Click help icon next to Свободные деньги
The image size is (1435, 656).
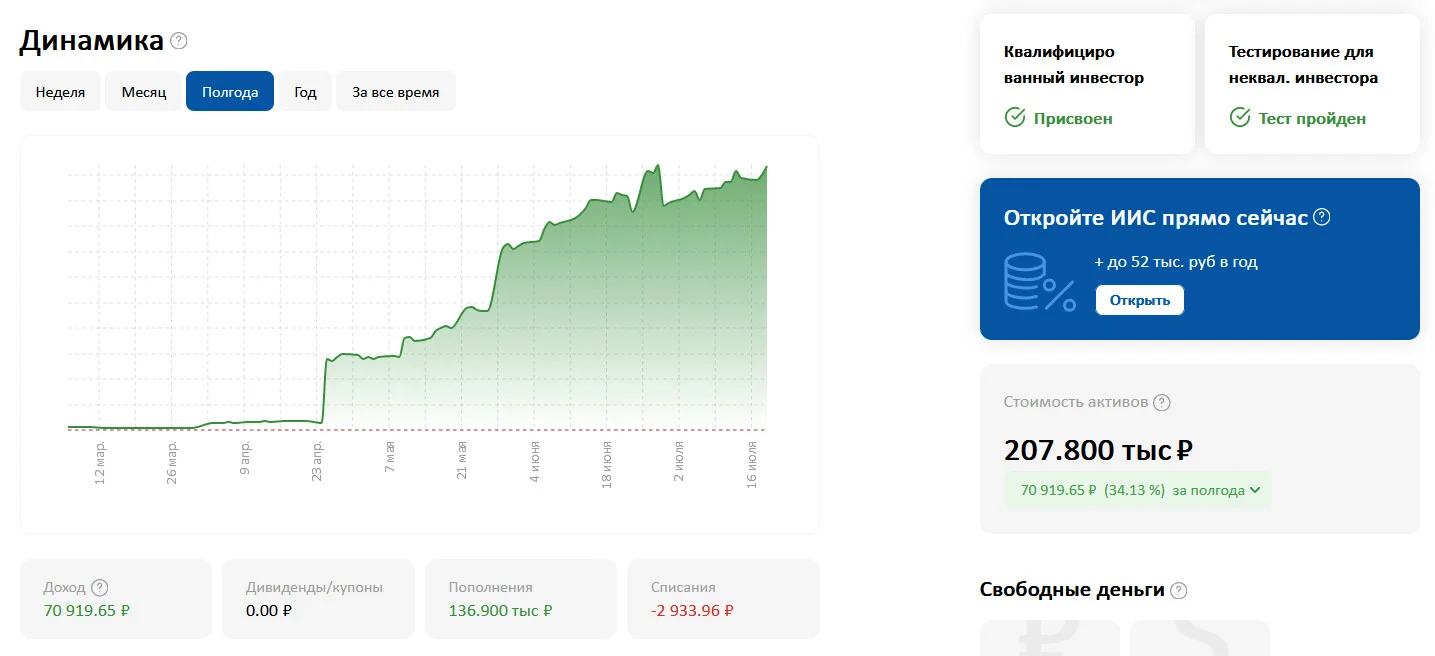pos(1179,590)
